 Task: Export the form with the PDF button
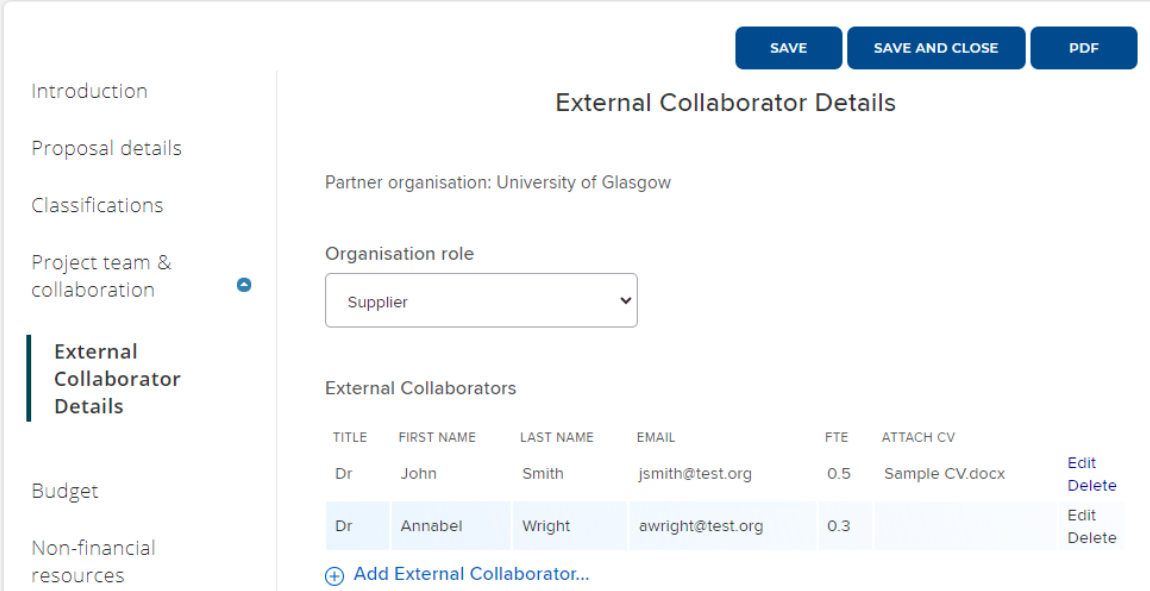point(1083,48)
